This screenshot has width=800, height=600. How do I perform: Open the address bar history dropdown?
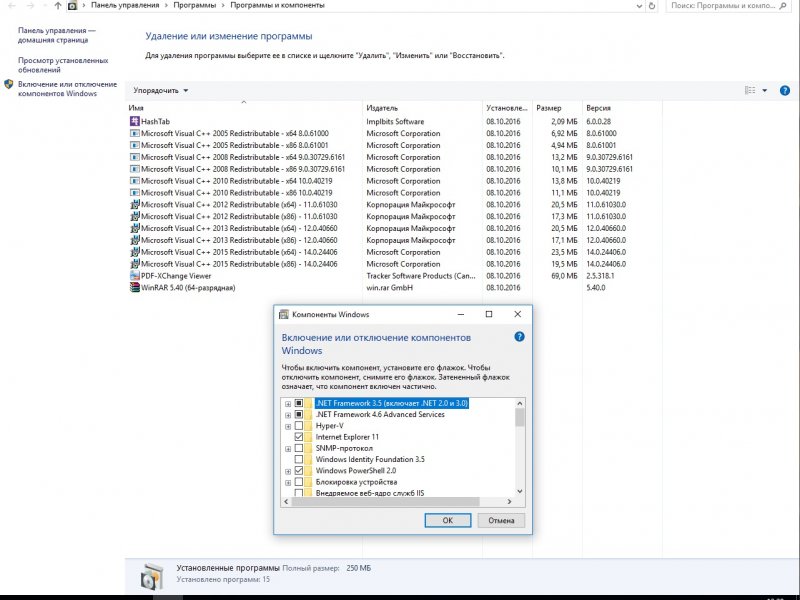point(639,6)
